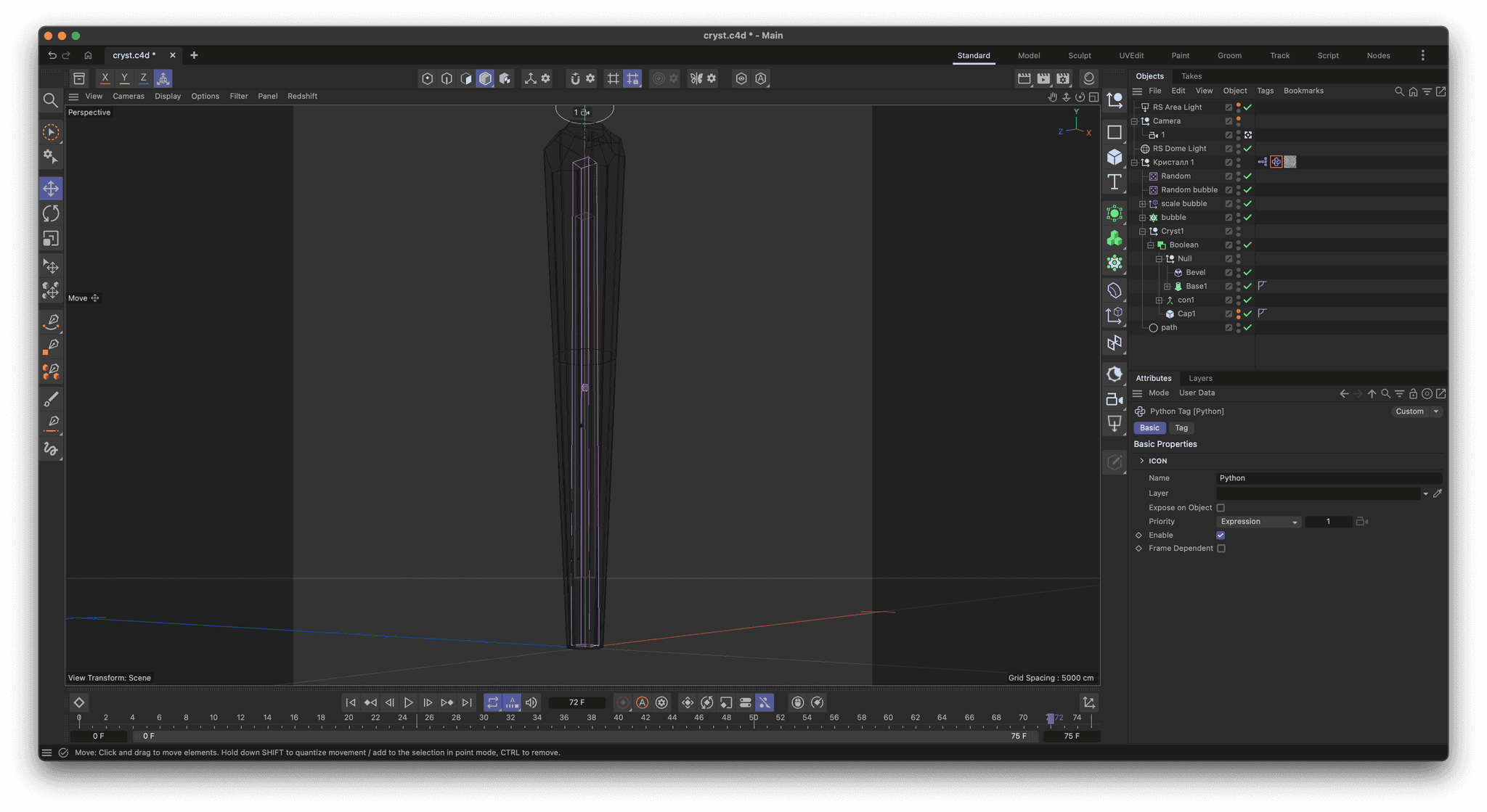This screenshot has width=1487, height=812.
Task: Click the Text spline tool icon
Action: tap(1115, 181)
